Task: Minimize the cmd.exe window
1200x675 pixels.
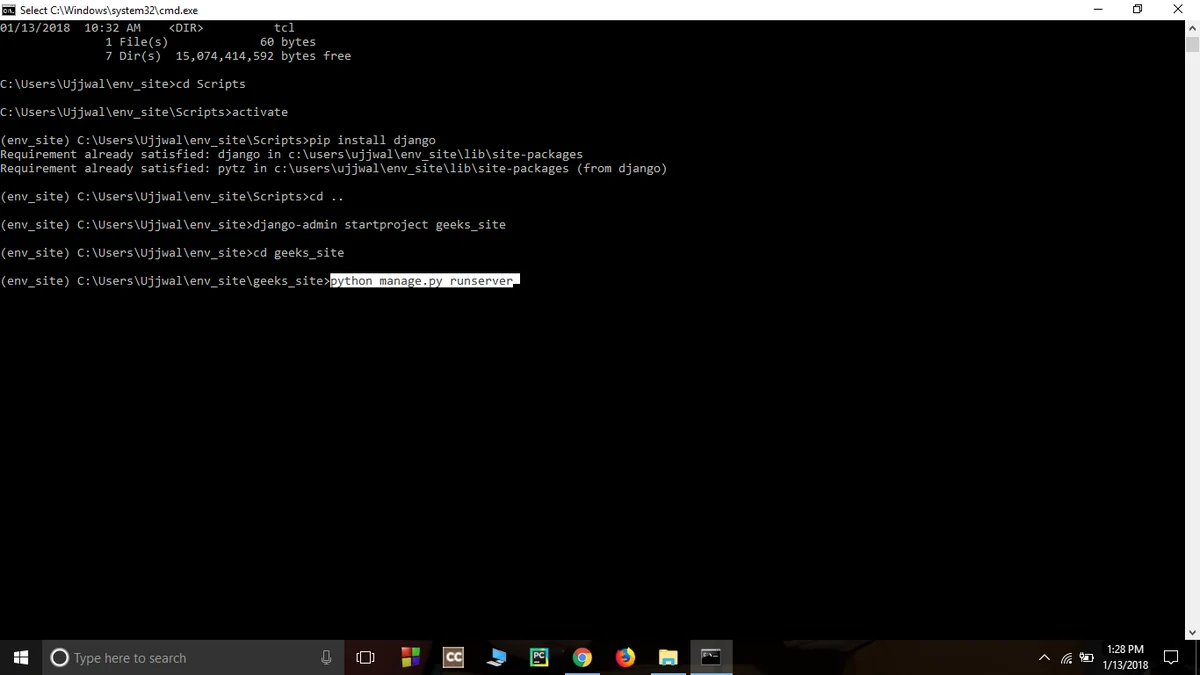Action: [1098, 10]
